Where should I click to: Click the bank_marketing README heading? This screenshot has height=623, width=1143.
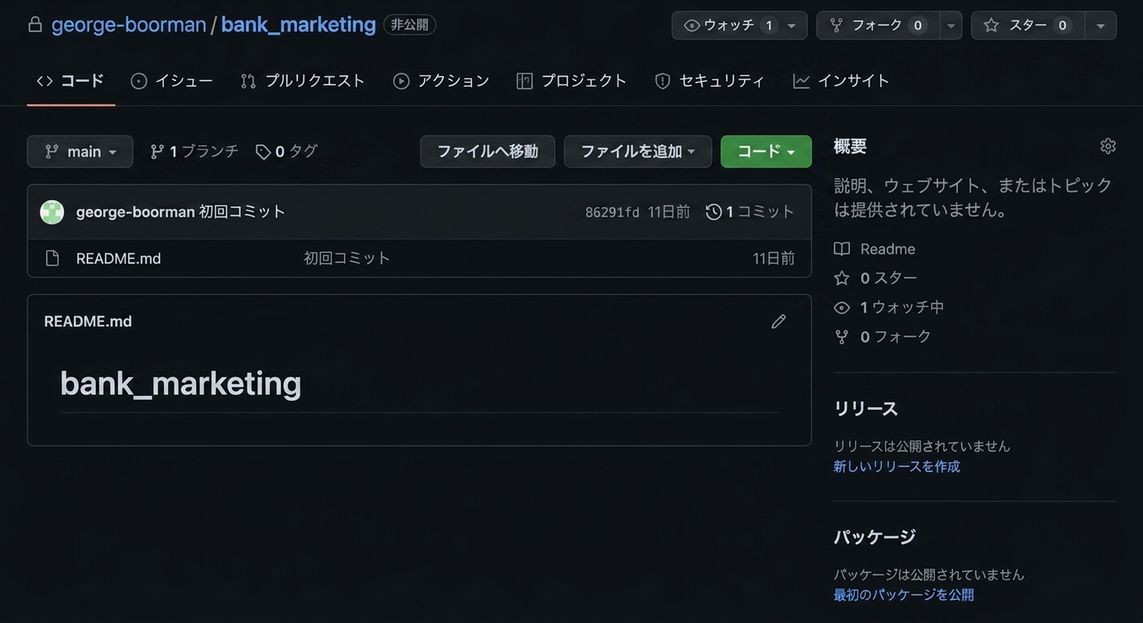181,383
